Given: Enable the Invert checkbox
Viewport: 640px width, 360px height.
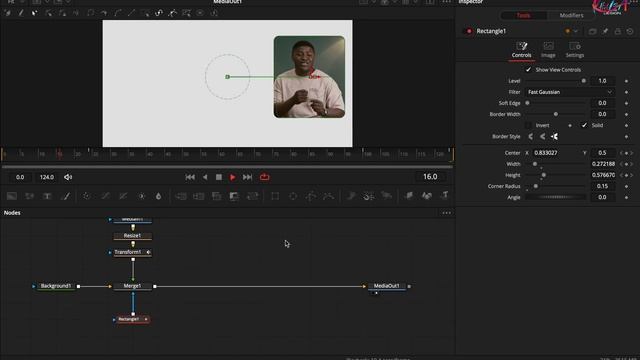Looking at the screenshot, I should tap(528, 125).
